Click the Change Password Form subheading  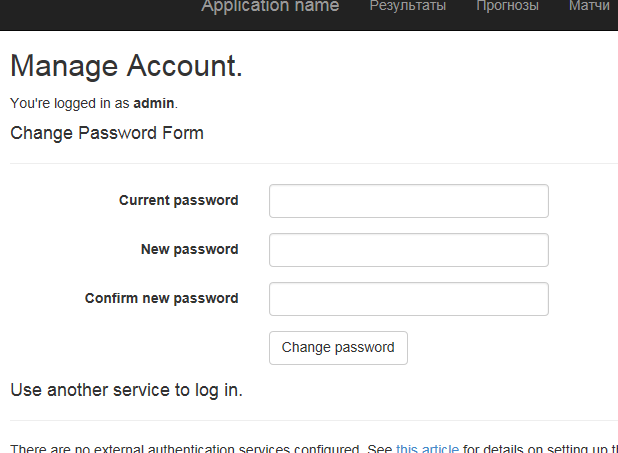pyautogui.click(x=106, y=133)
